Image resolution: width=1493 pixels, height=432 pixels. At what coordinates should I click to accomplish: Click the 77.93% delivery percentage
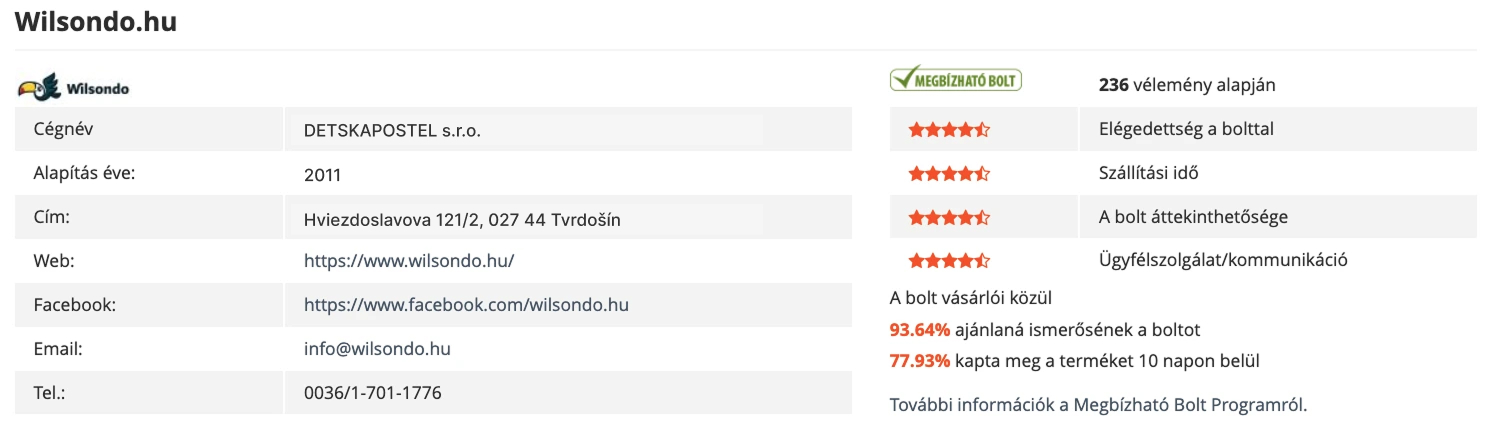[919, 360]
